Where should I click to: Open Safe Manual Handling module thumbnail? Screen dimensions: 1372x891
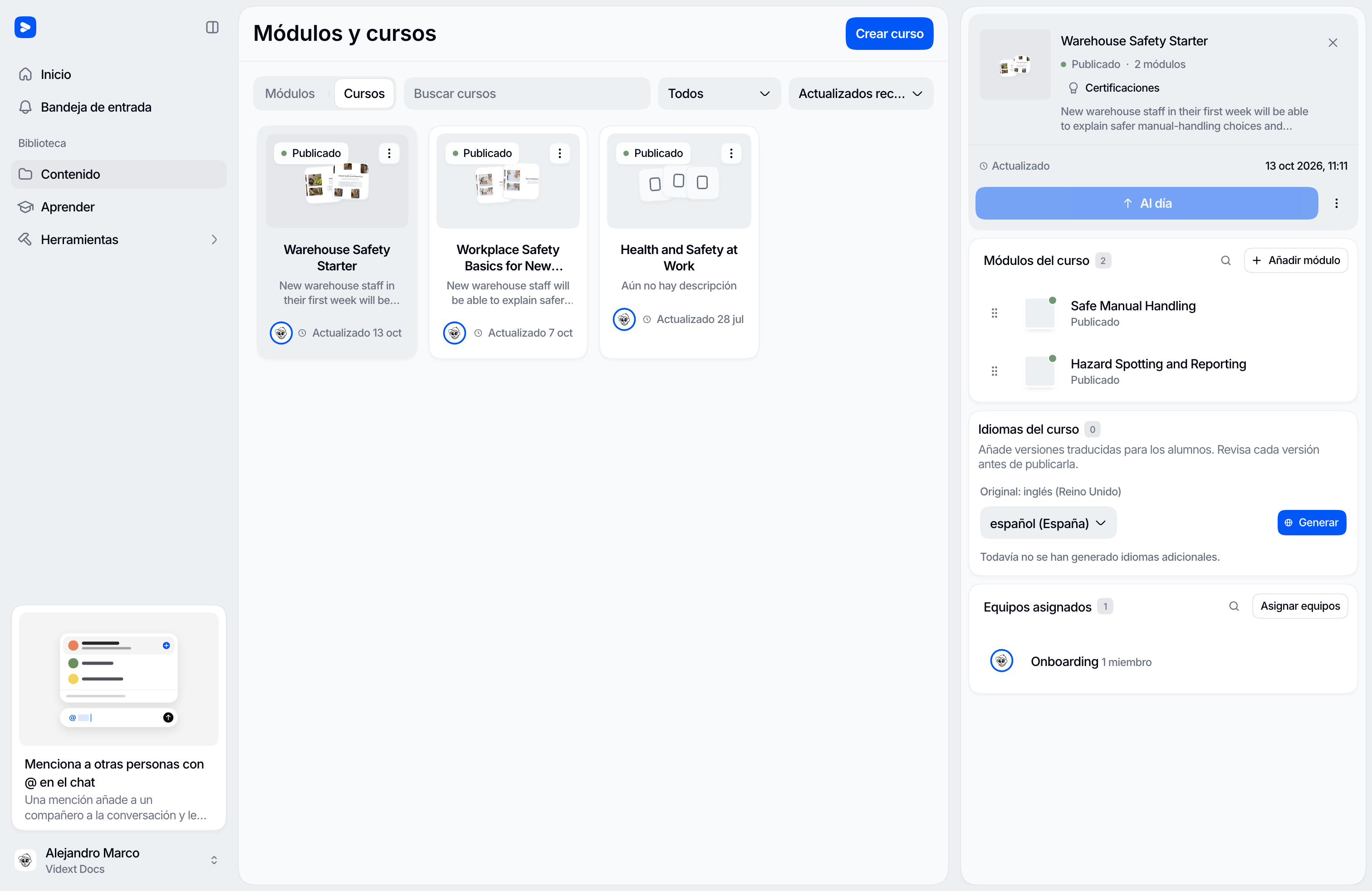click(x=1040, y=313)
